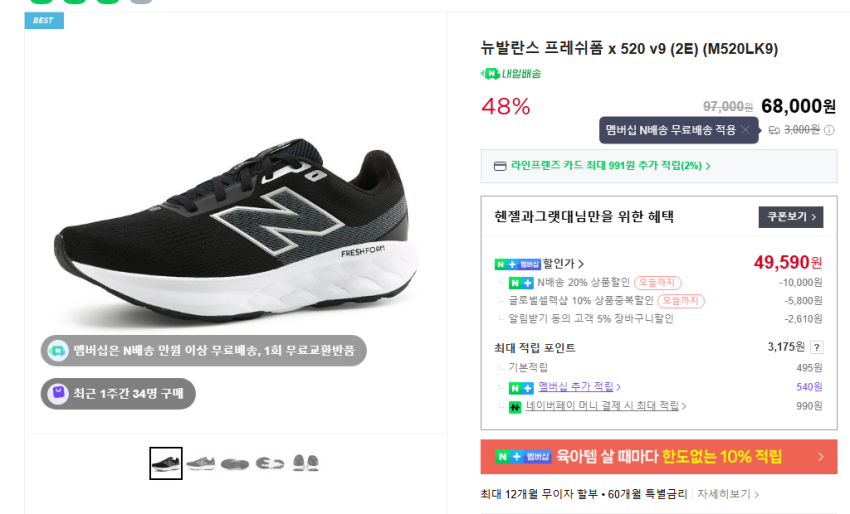
Task: Close the 멤버십 N배송 무료배송 tooltip
Action: click(745, 130)
